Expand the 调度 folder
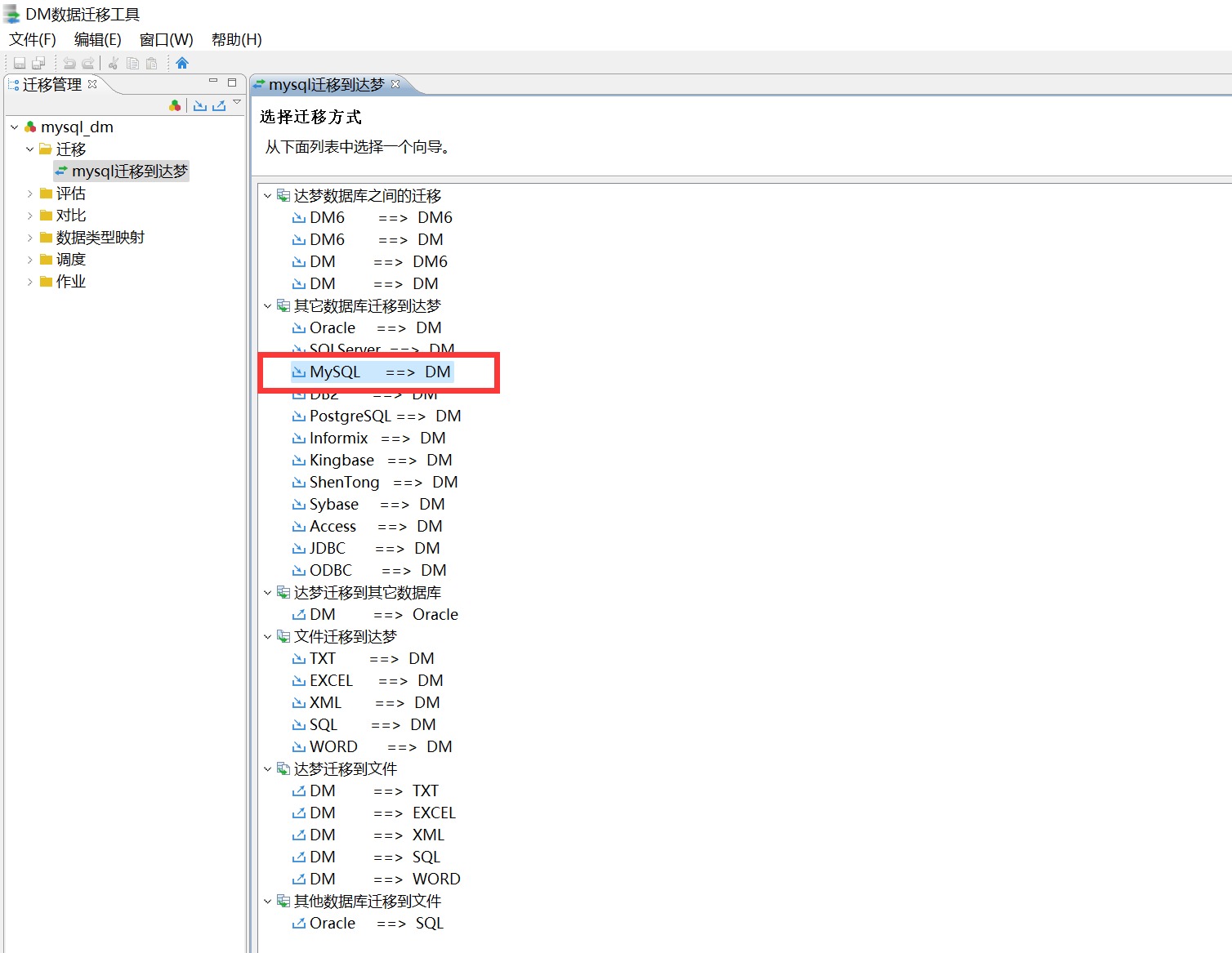Screen dimensions: 1232x953 tap(30, 260)
